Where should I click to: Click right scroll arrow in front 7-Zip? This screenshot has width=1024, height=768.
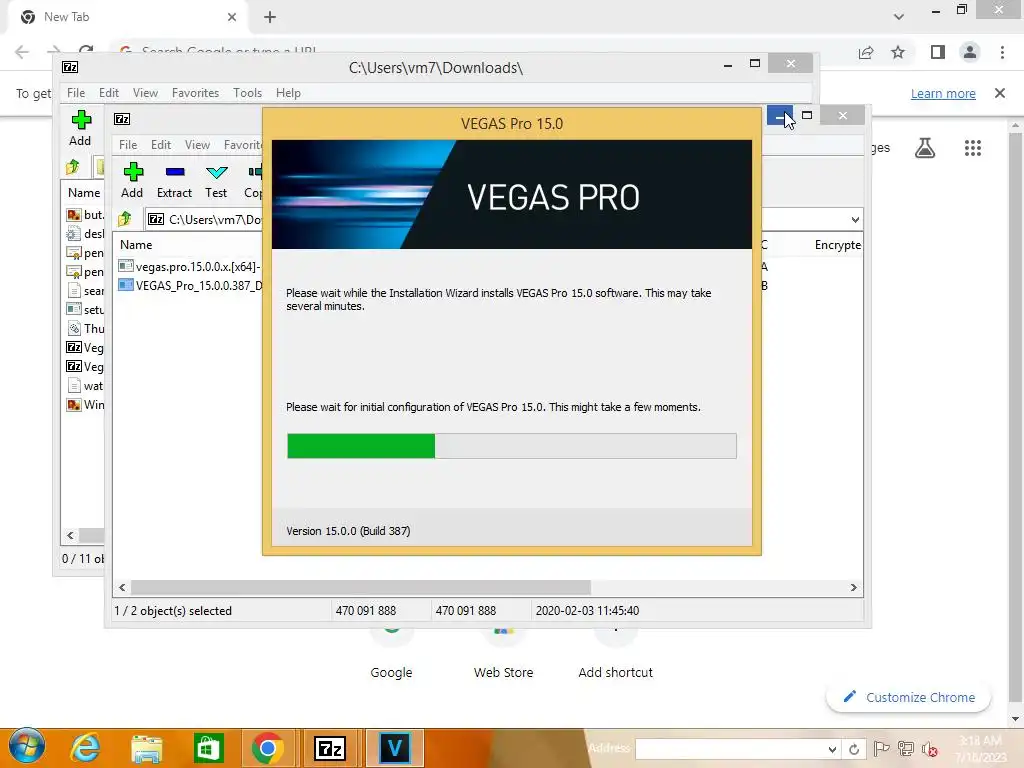[x=854, y=587]
